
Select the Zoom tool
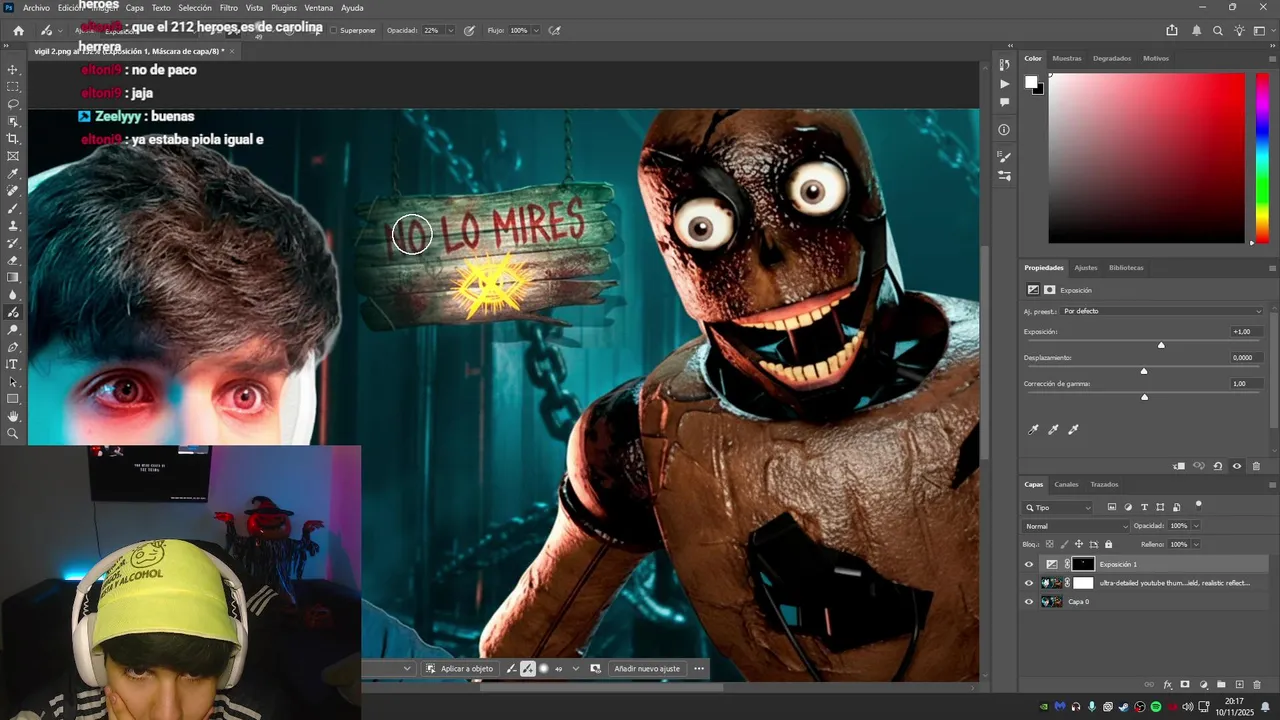[13, 434]
